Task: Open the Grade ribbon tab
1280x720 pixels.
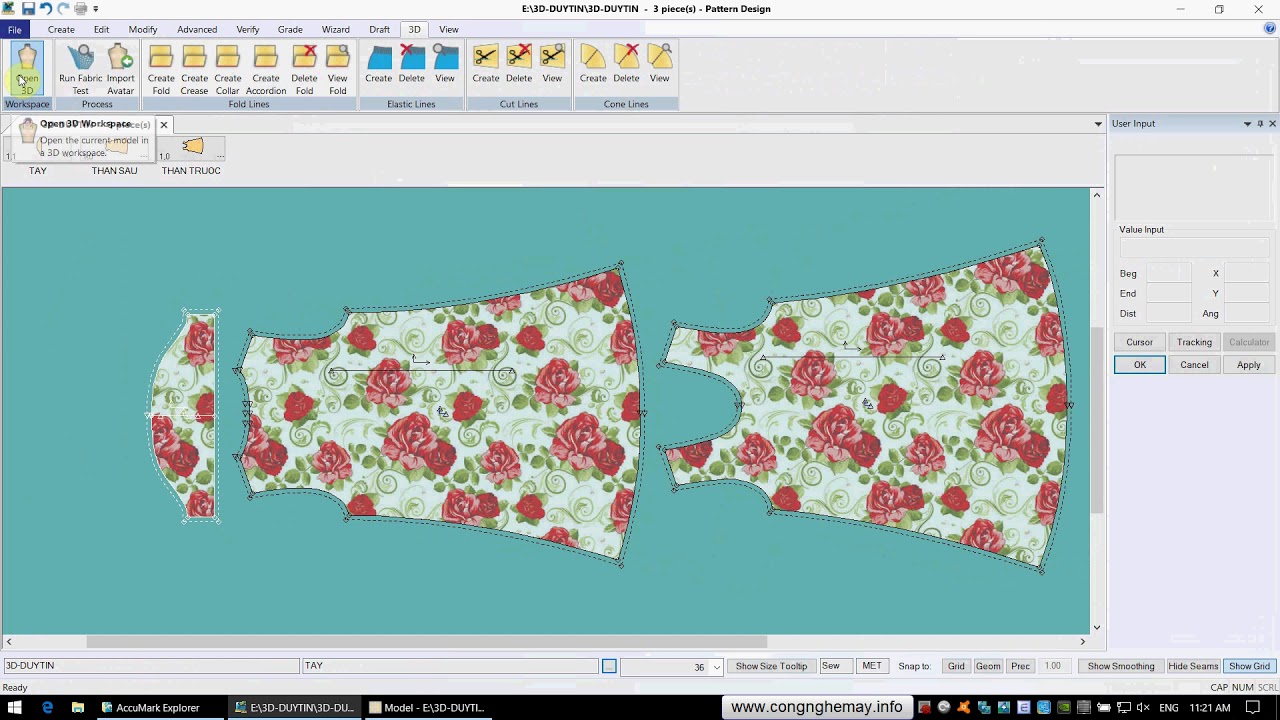Action: 290,29
